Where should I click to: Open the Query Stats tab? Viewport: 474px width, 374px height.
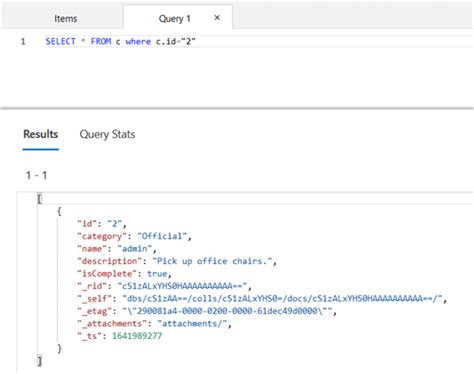click(107, 134)
